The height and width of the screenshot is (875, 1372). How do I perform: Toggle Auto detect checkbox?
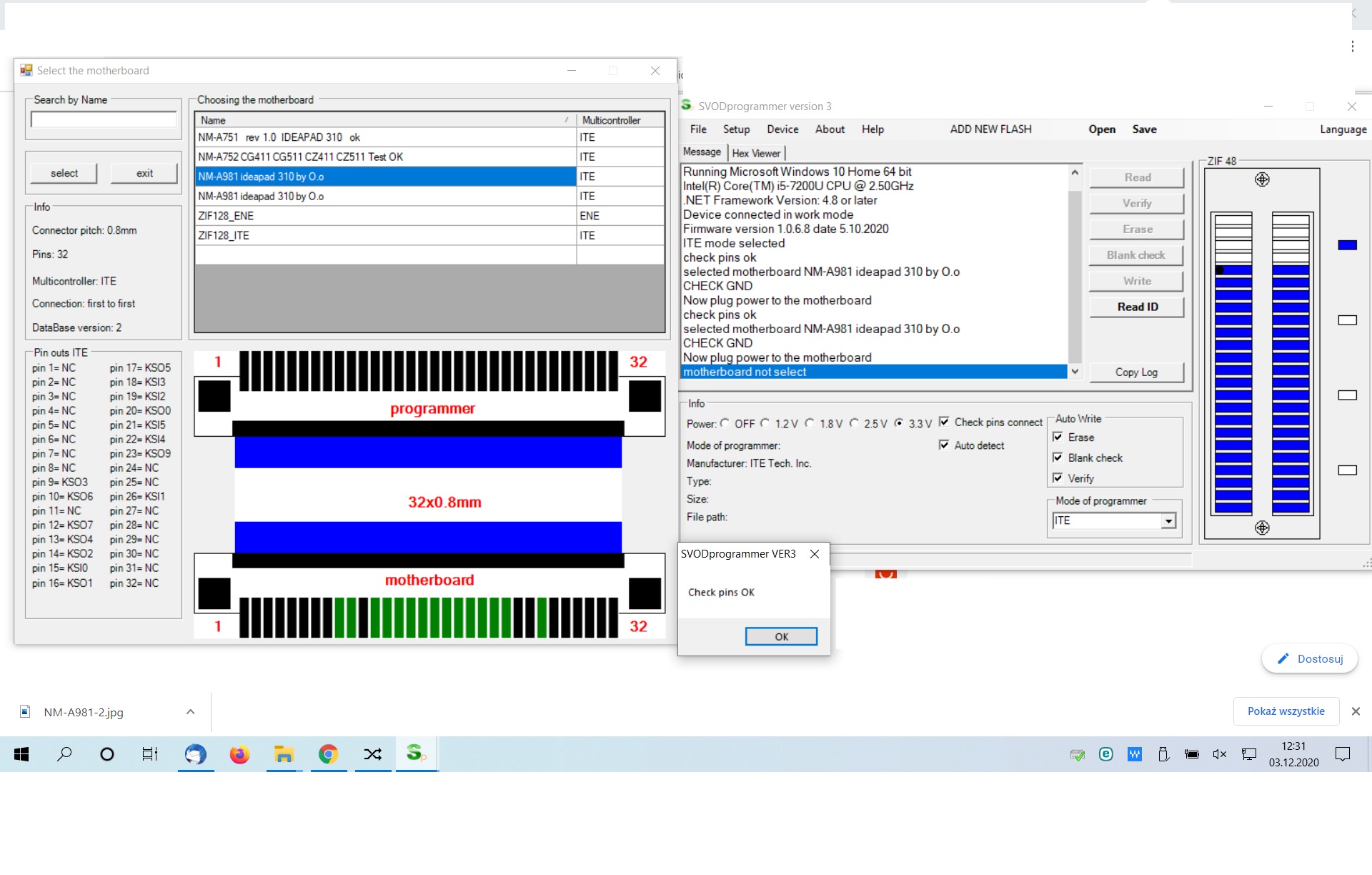coord(944,445)
